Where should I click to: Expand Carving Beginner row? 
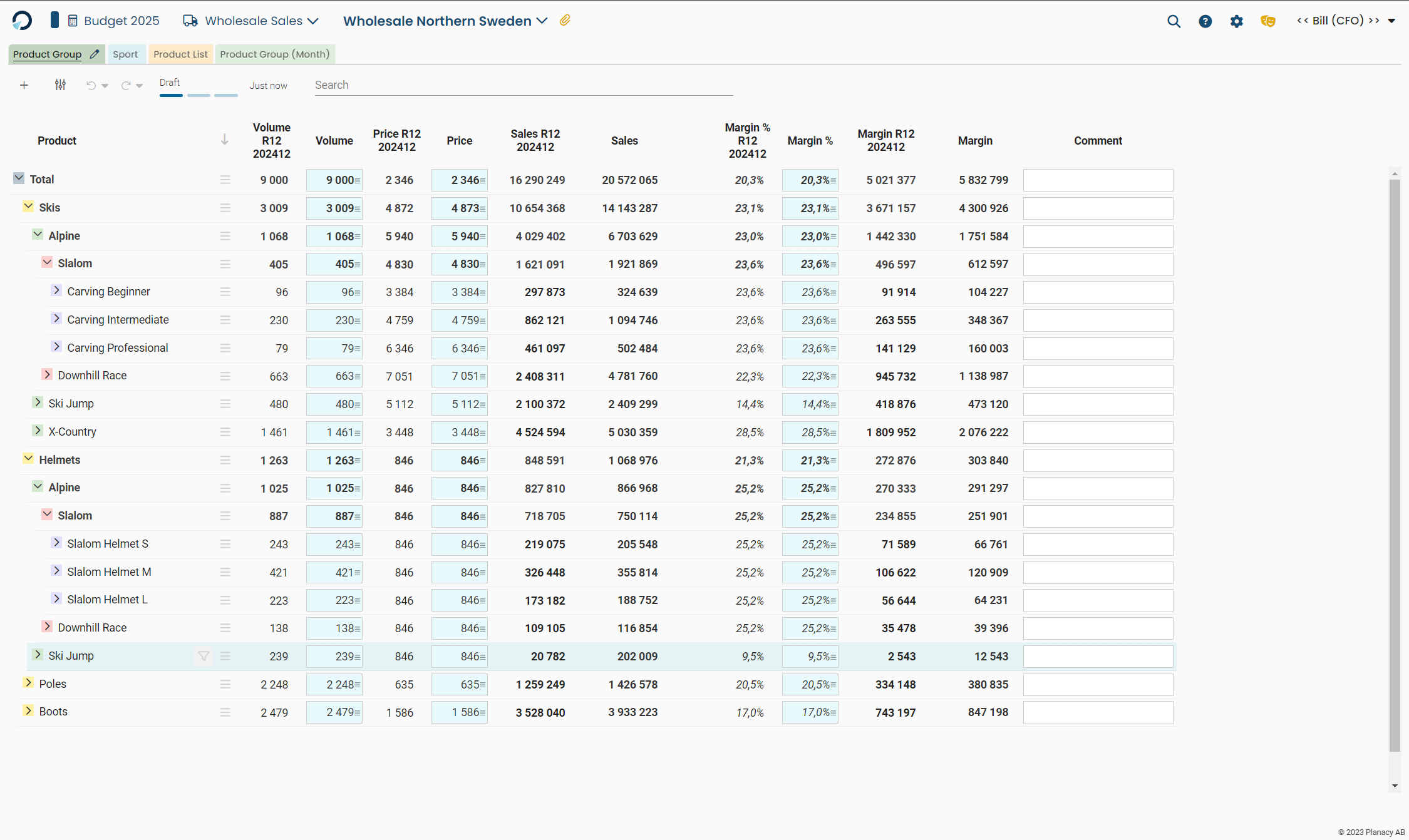click(x=56, y=290)
